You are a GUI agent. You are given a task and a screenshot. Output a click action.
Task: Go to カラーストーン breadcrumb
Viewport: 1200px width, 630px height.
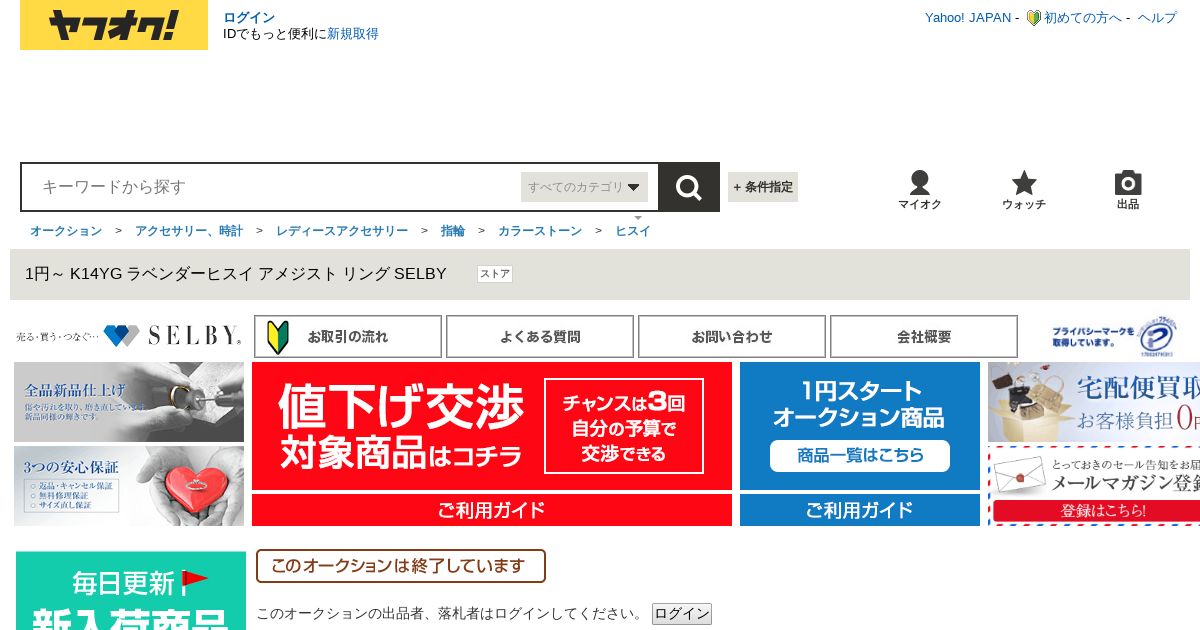point(540,231)
